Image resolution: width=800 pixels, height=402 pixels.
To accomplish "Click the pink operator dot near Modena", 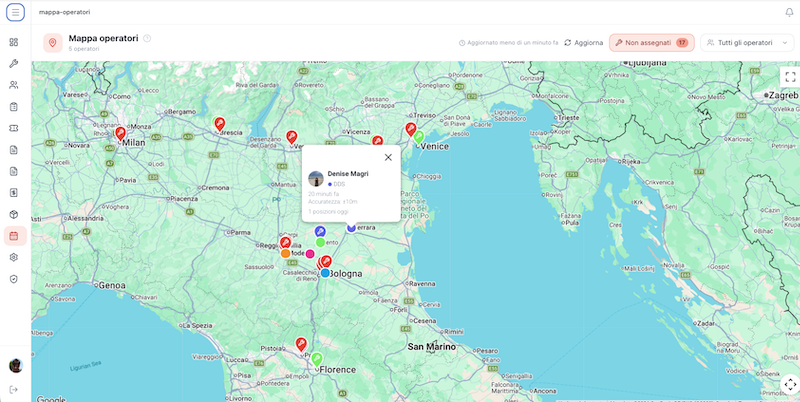I will tap(310, 254).
